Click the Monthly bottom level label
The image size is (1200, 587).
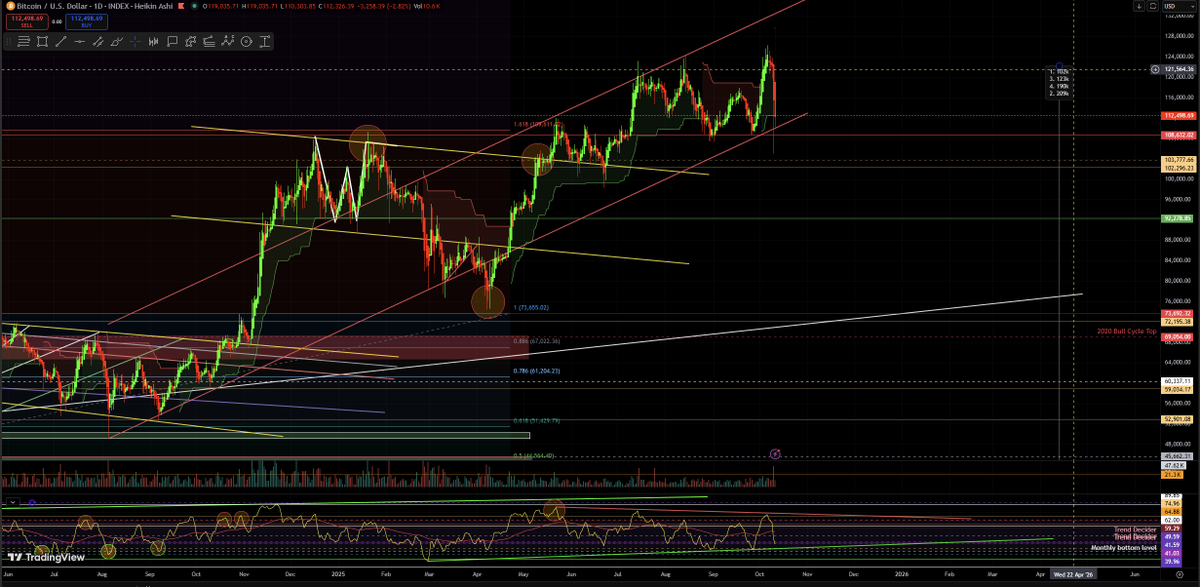1124,548
